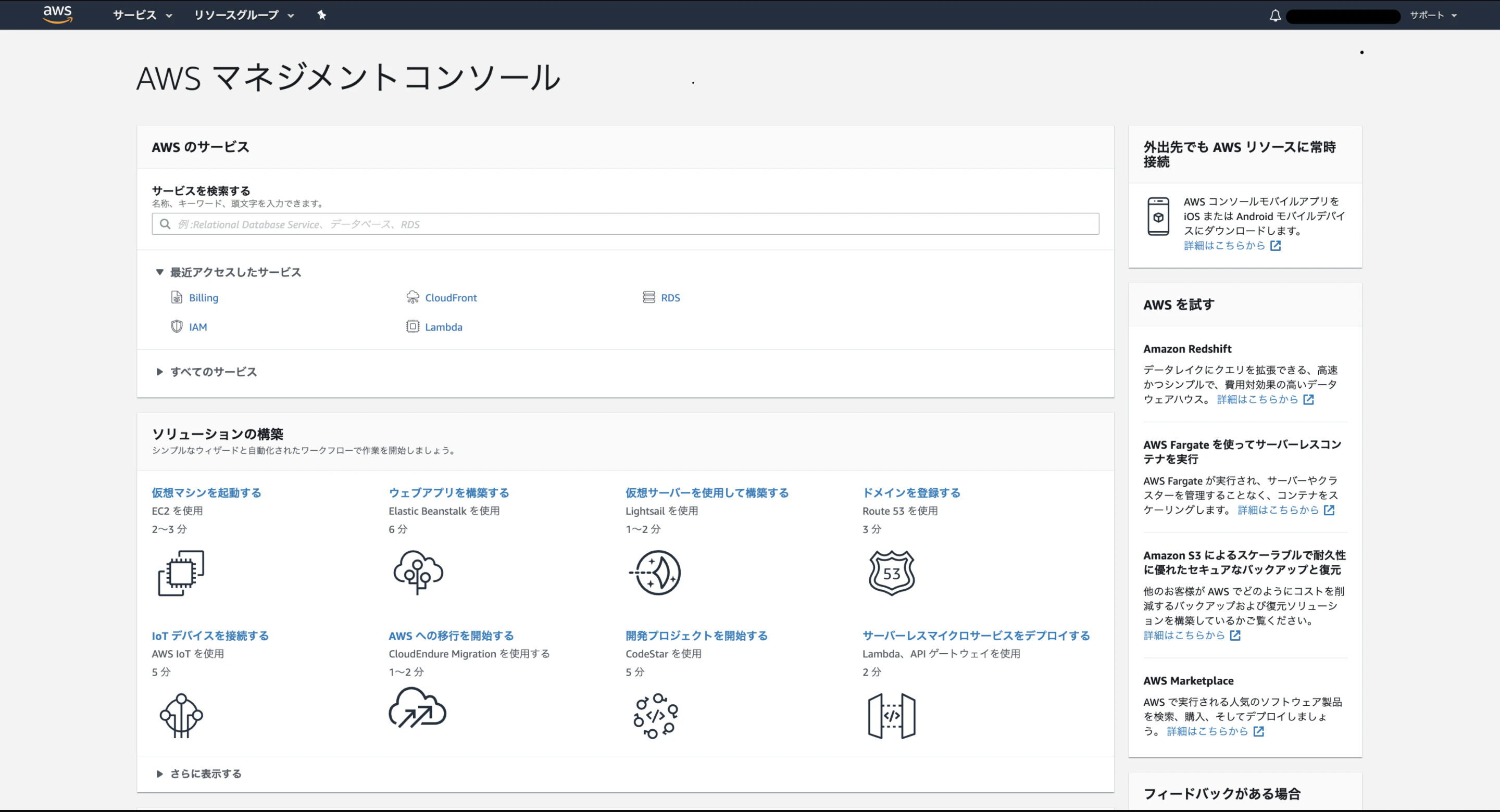Click the Lambda chip icon
This screenshot has width=1500, height=812.
tap(413, 326)
